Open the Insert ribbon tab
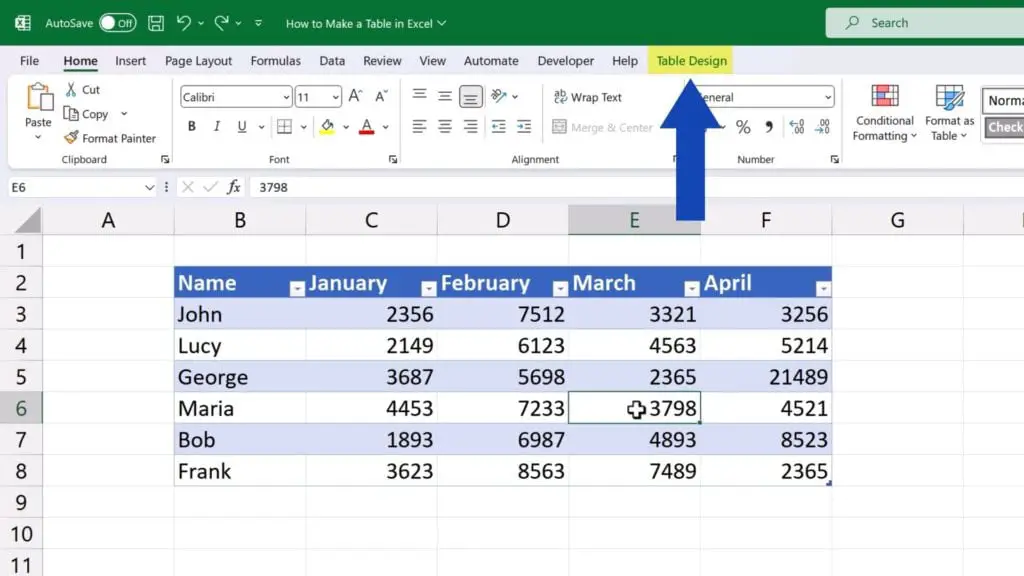This screenshot has height=576, width=1024. point(130,61)
